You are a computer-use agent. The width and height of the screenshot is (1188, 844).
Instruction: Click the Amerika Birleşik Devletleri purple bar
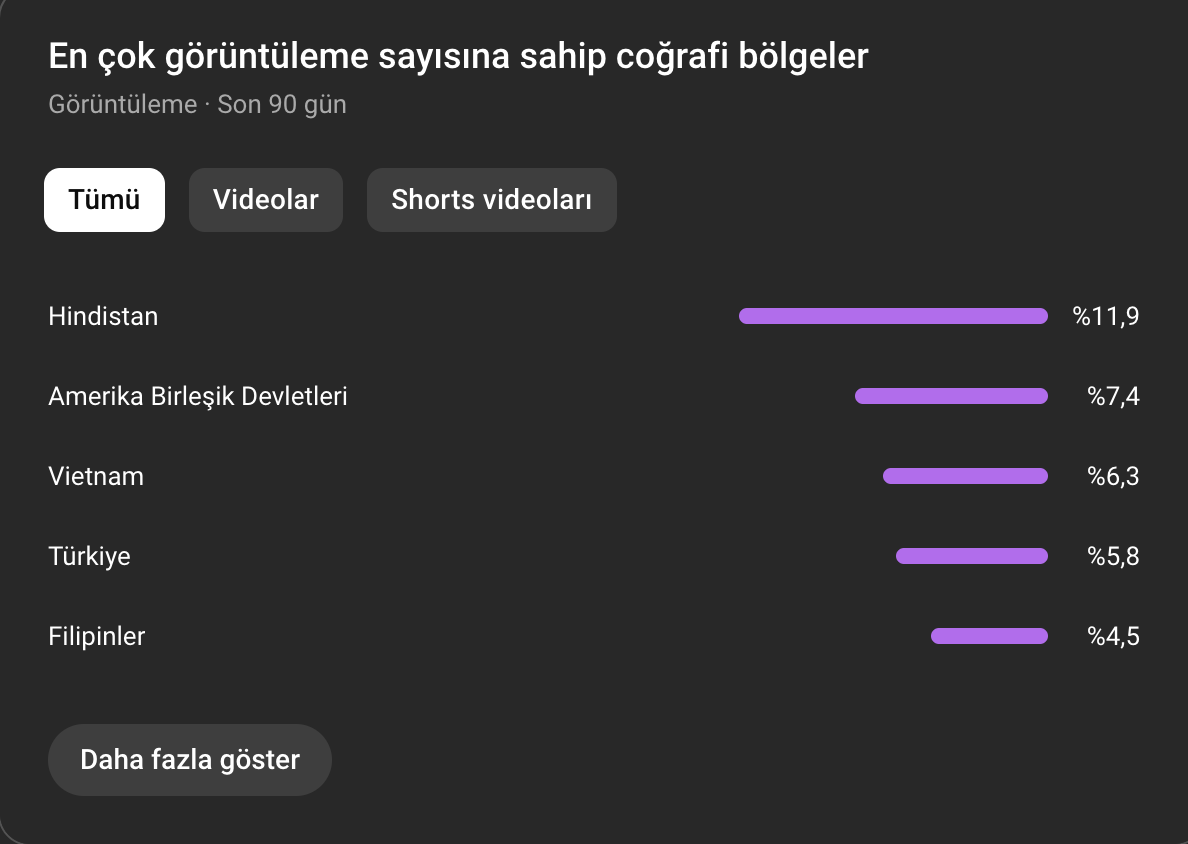(952, 396)
